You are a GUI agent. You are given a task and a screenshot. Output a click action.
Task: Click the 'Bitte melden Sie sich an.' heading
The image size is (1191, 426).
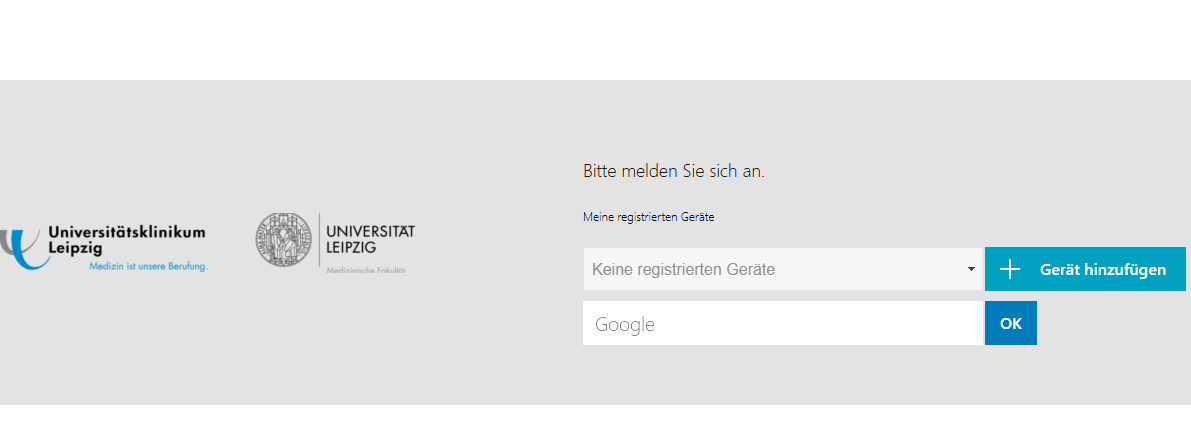click(x=673, y=171)
